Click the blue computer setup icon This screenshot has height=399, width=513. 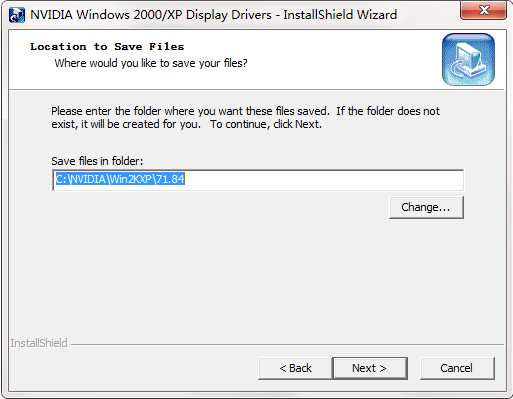pos(468,59)
